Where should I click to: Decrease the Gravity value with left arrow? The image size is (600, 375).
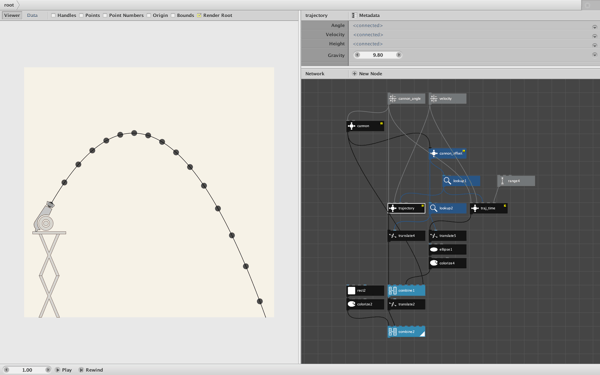click(x=357, y=55)
